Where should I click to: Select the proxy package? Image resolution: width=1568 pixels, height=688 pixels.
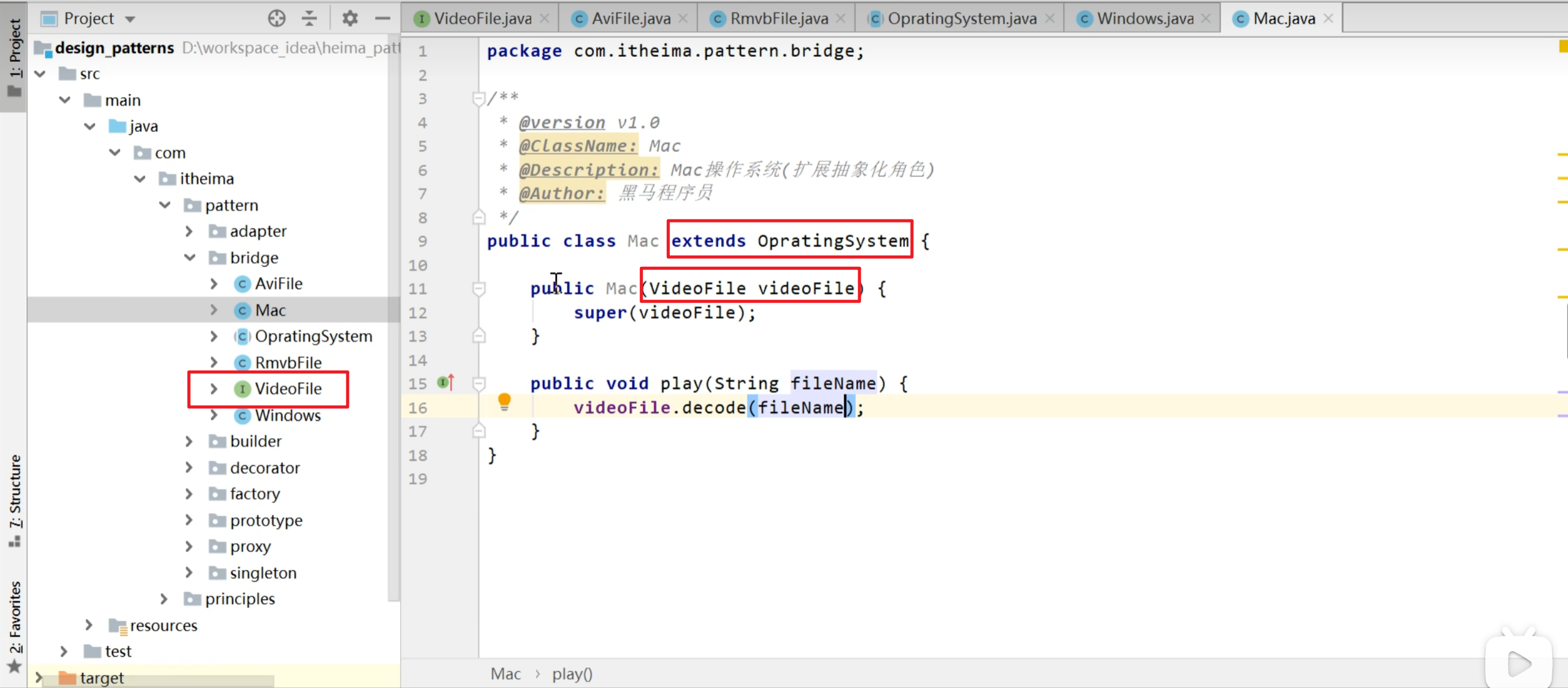click(250, 546)
